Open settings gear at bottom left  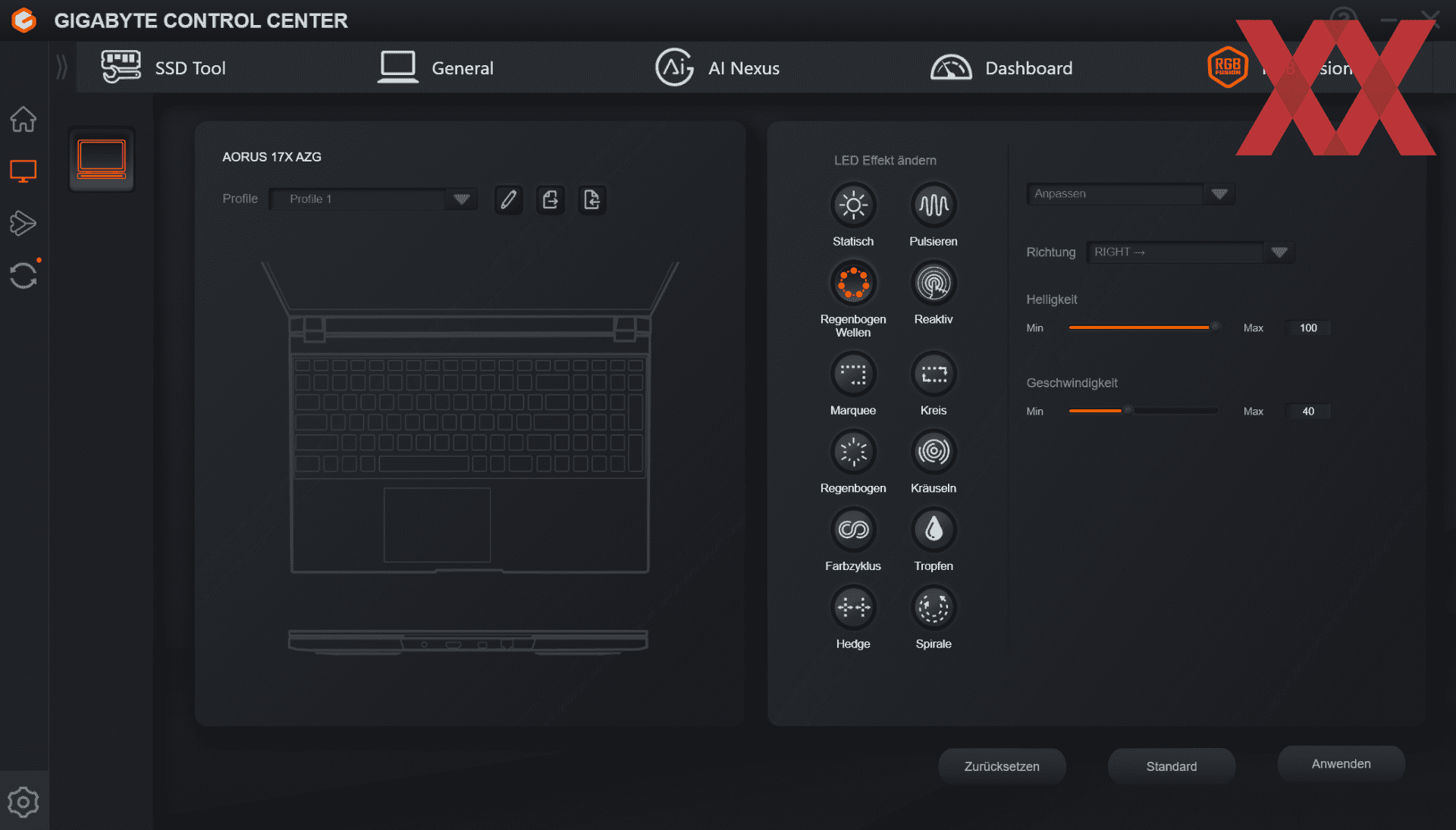[24, 802]
